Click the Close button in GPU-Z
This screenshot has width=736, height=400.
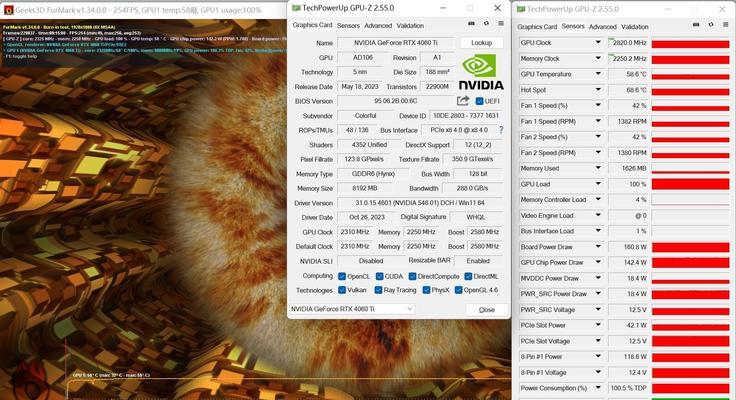coord(487,309)
